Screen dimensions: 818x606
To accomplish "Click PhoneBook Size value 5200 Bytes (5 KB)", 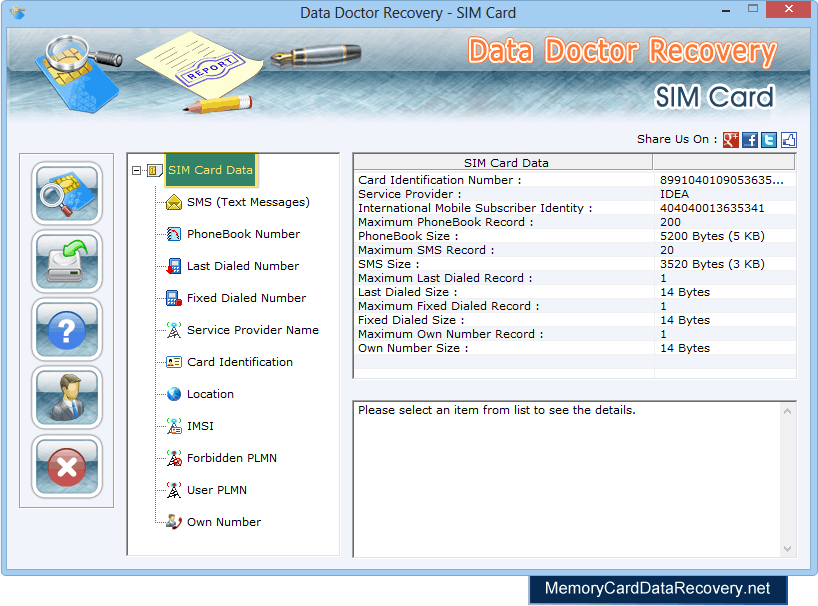I will point(712,236).
